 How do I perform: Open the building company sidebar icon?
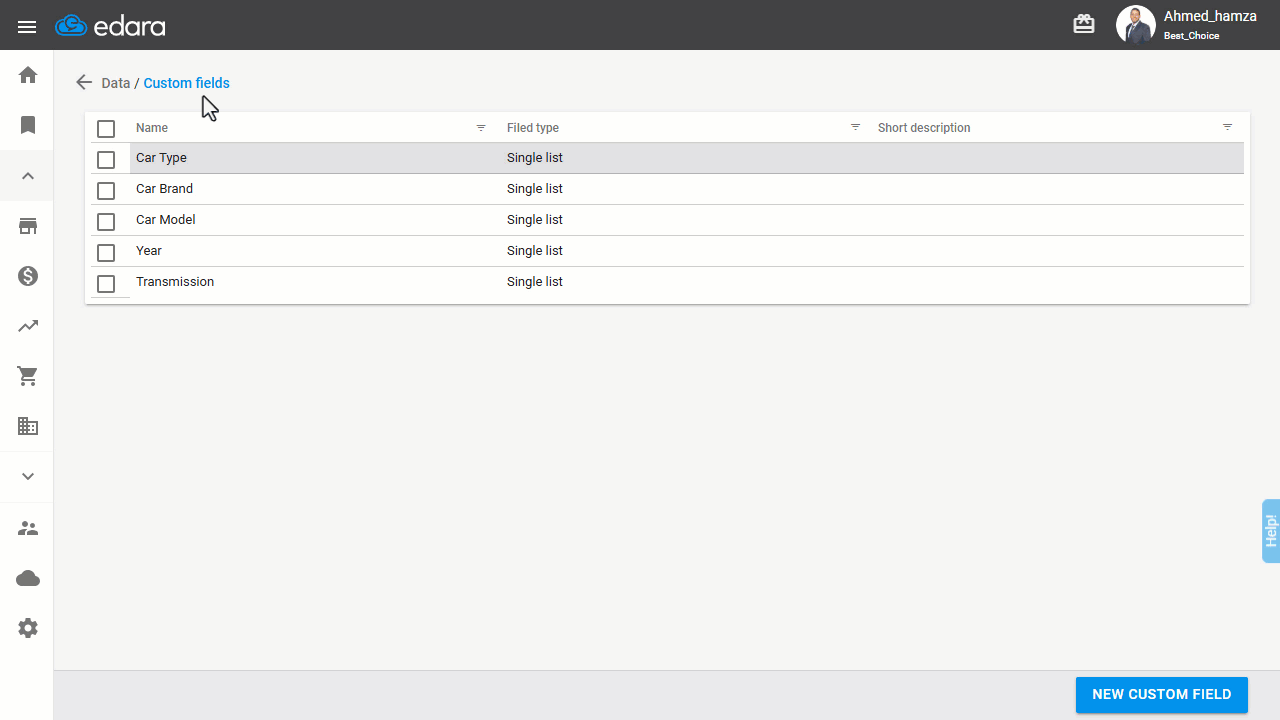(28, 426)
